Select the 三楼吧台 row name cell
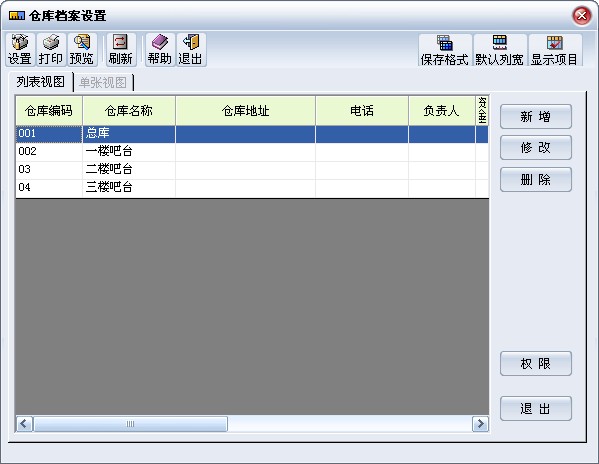The width and height of the screenshot is (599, 464). [x=129, y=188]
